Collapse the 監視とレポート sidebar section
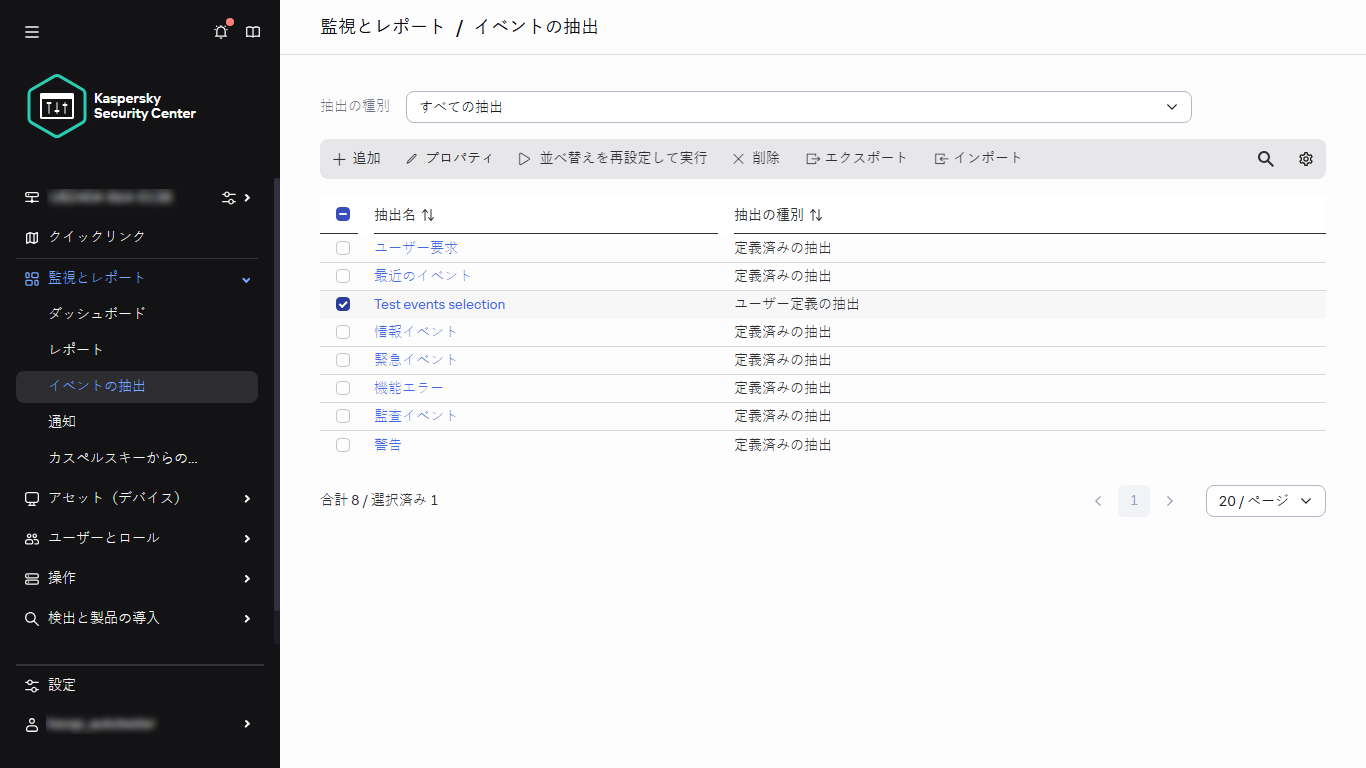Image resolution: width=1366 pixels, height=768 pixels. click(245, 279)
